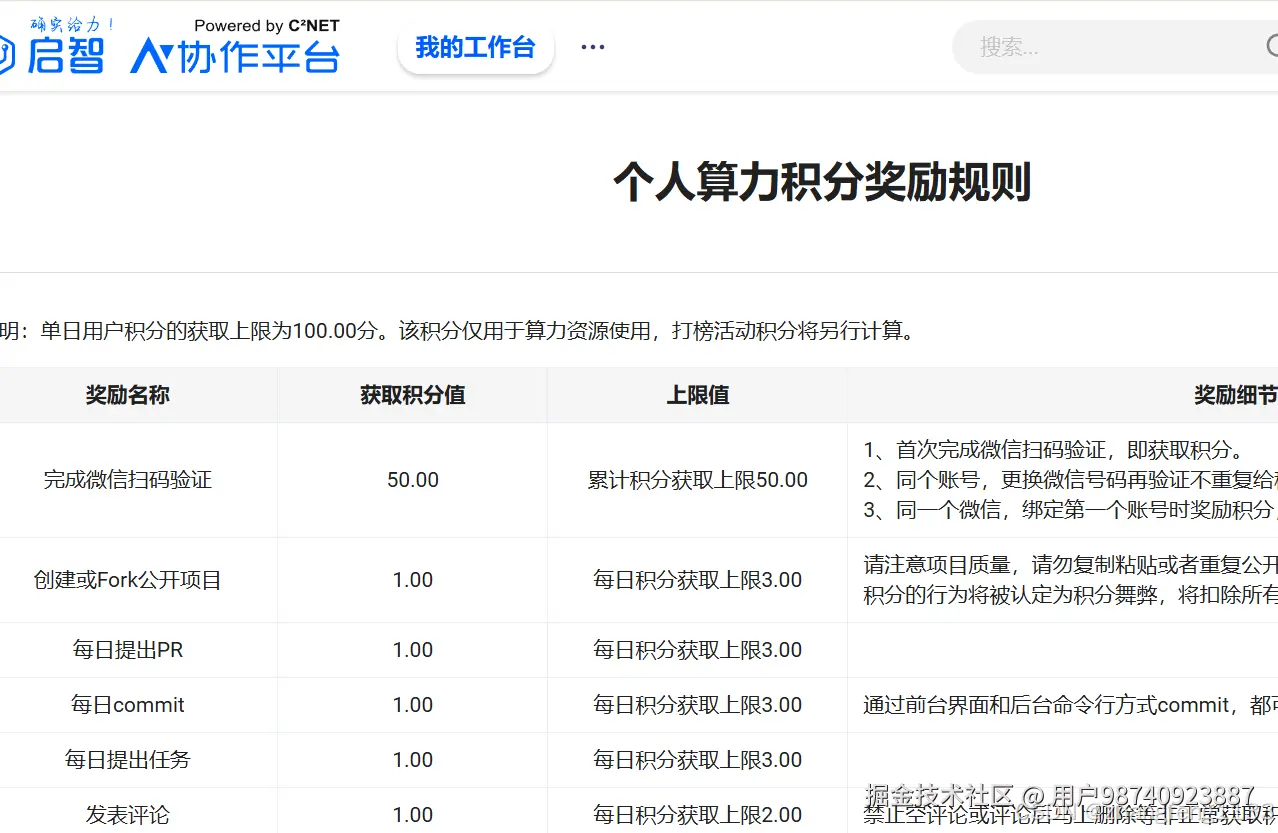Select the 累计积分获取上限50.00 cell
This screenshot has width=1278, height=833.
tap(698, 480)
